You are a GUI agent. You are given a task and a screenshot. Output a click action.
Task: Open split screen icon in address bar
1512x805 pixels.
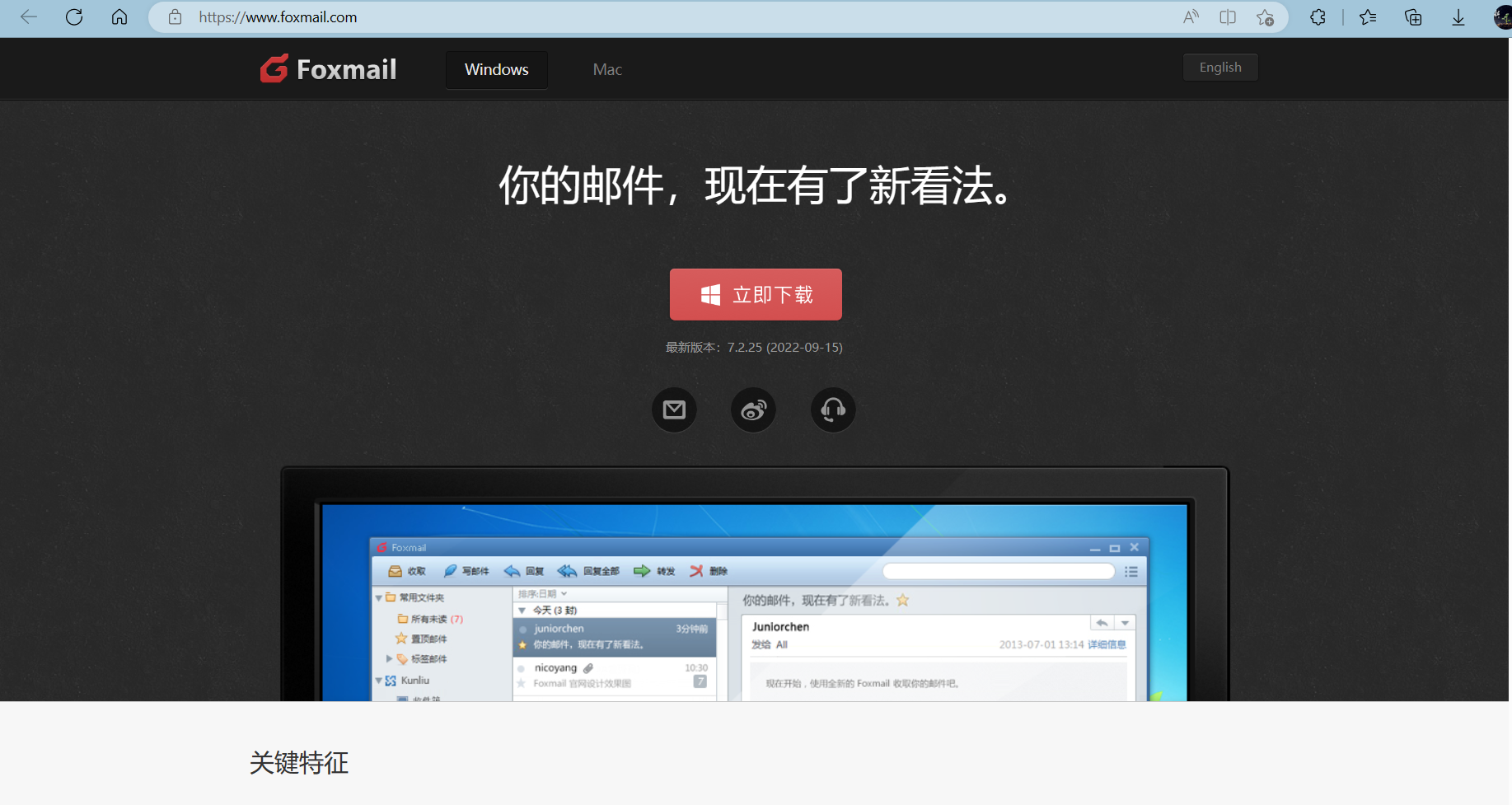[1228, 17]
